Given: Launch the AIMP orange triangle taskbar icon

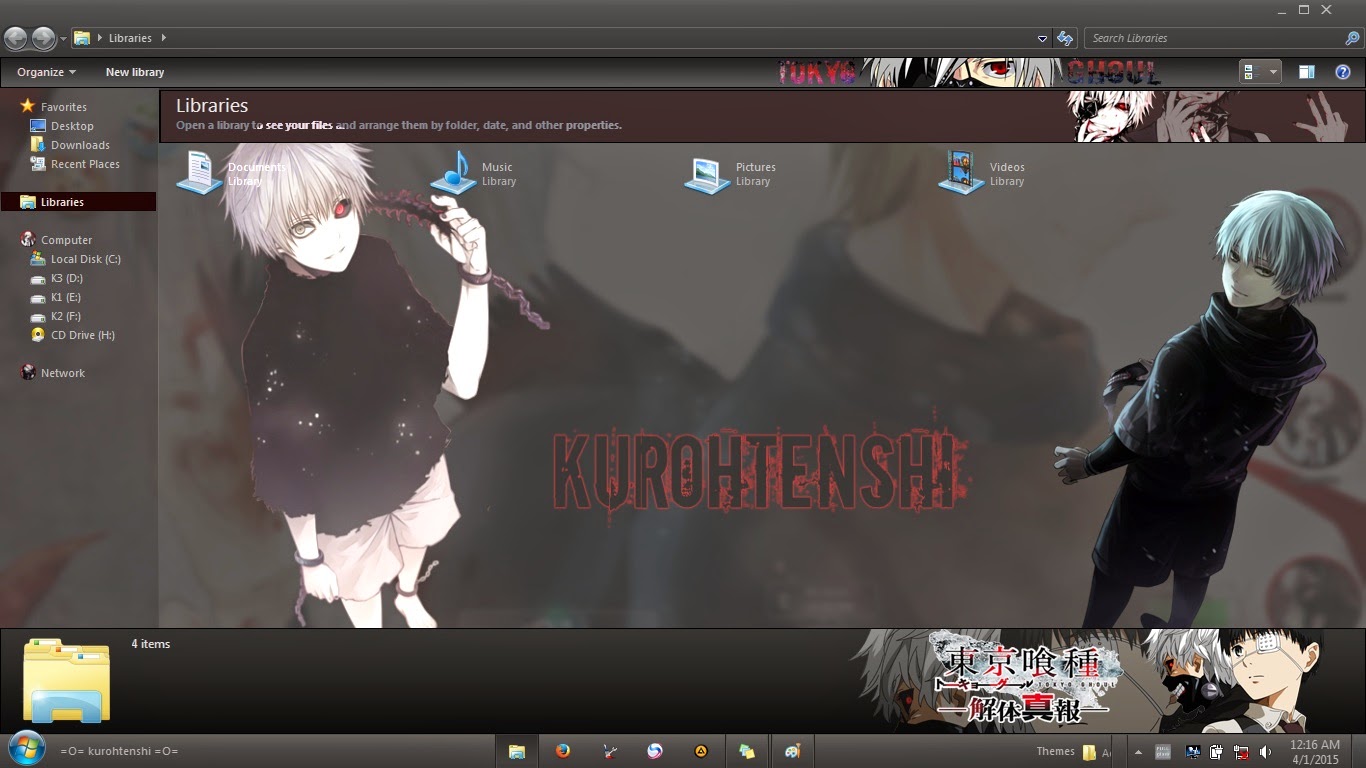Looking at the screenshot, I should point(701,751).
